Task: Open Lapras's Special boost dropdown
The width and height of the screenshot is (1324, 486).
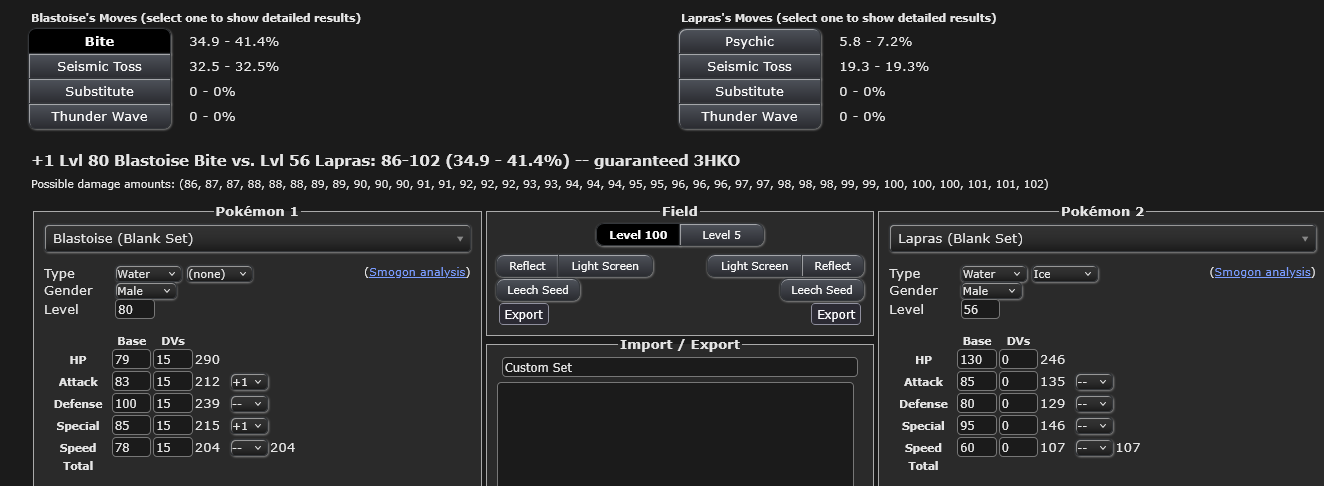Action: (x=1095, y=426)
